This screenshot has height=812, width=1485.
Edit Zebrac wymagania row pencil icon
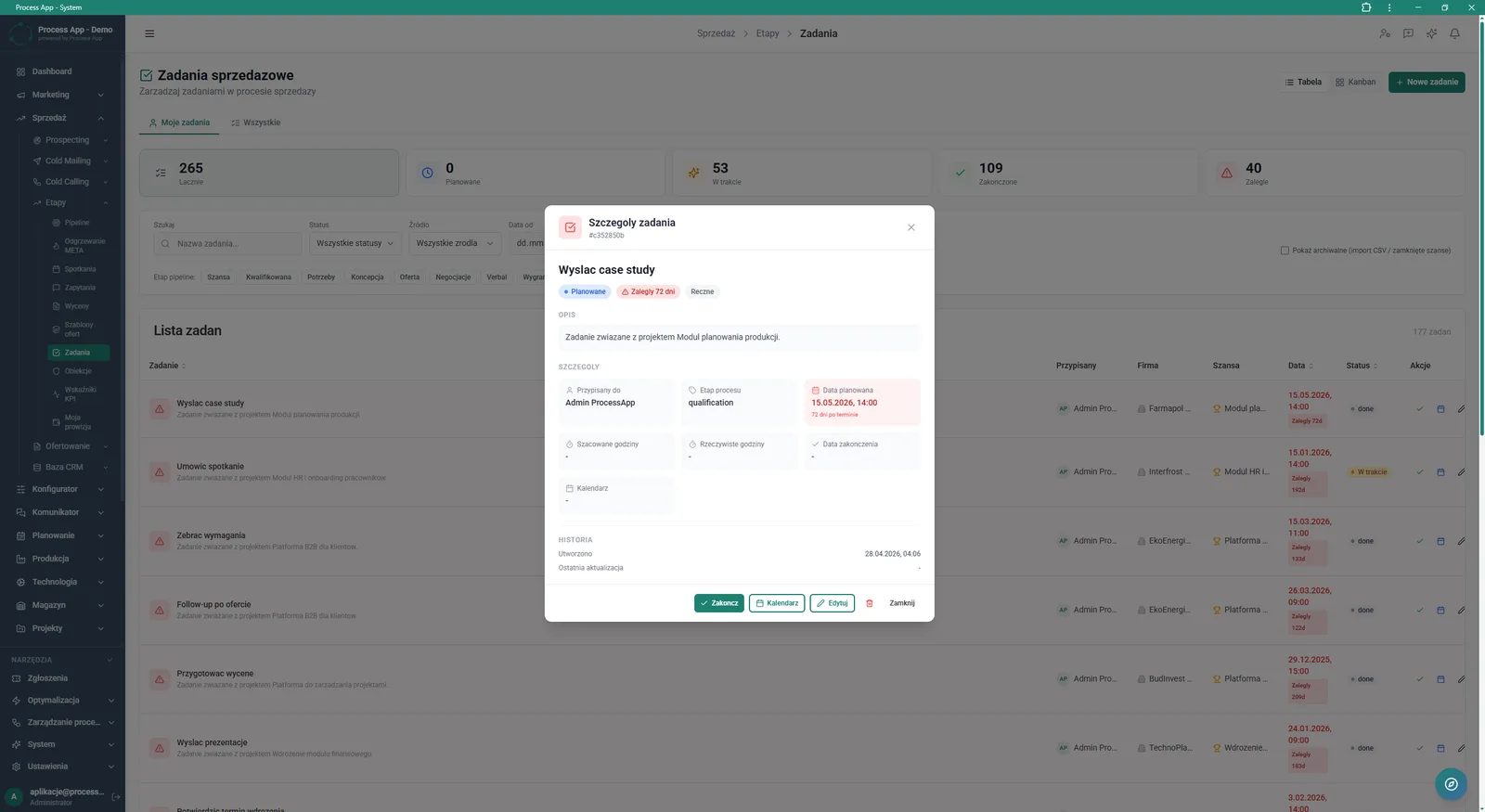coord(1461,541)
